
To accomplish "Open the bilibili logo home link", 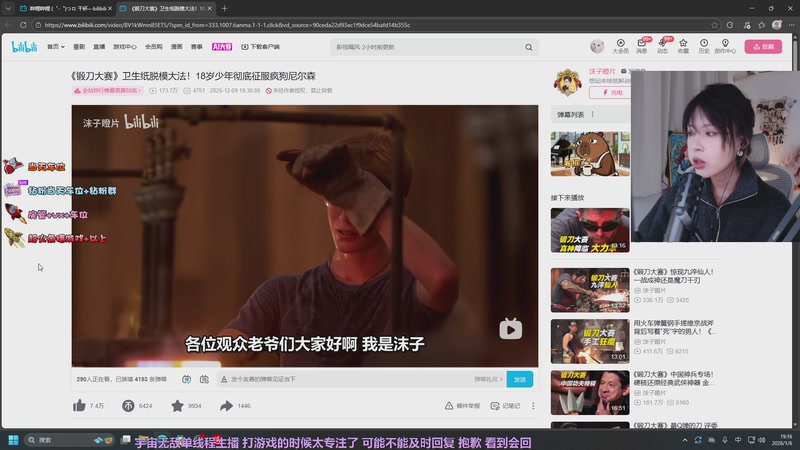I will pos(24,47).
